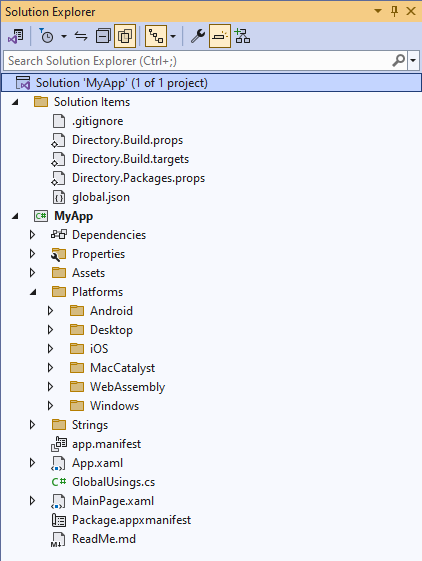The width and height of the screenshot is (422, 561).
Task: Click the ReadMe.md markdown icon
Action: coord(58,540)
